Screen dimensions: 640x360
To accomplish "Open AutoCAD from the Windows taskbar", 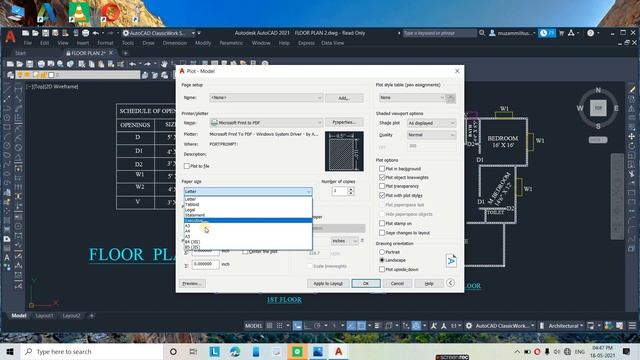I will [x=338, y=351].
